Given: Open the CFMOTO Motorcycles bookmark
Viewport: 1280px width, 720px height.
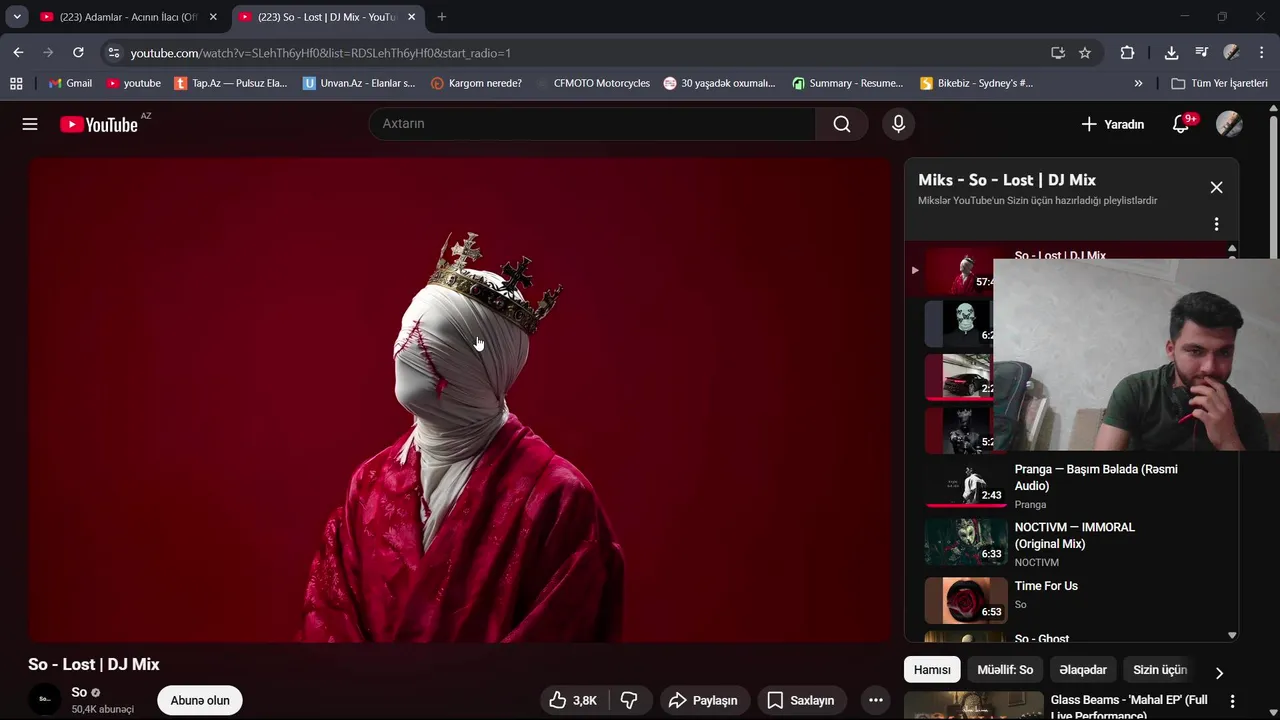Looking at the screenshot, I should (592, 83).
